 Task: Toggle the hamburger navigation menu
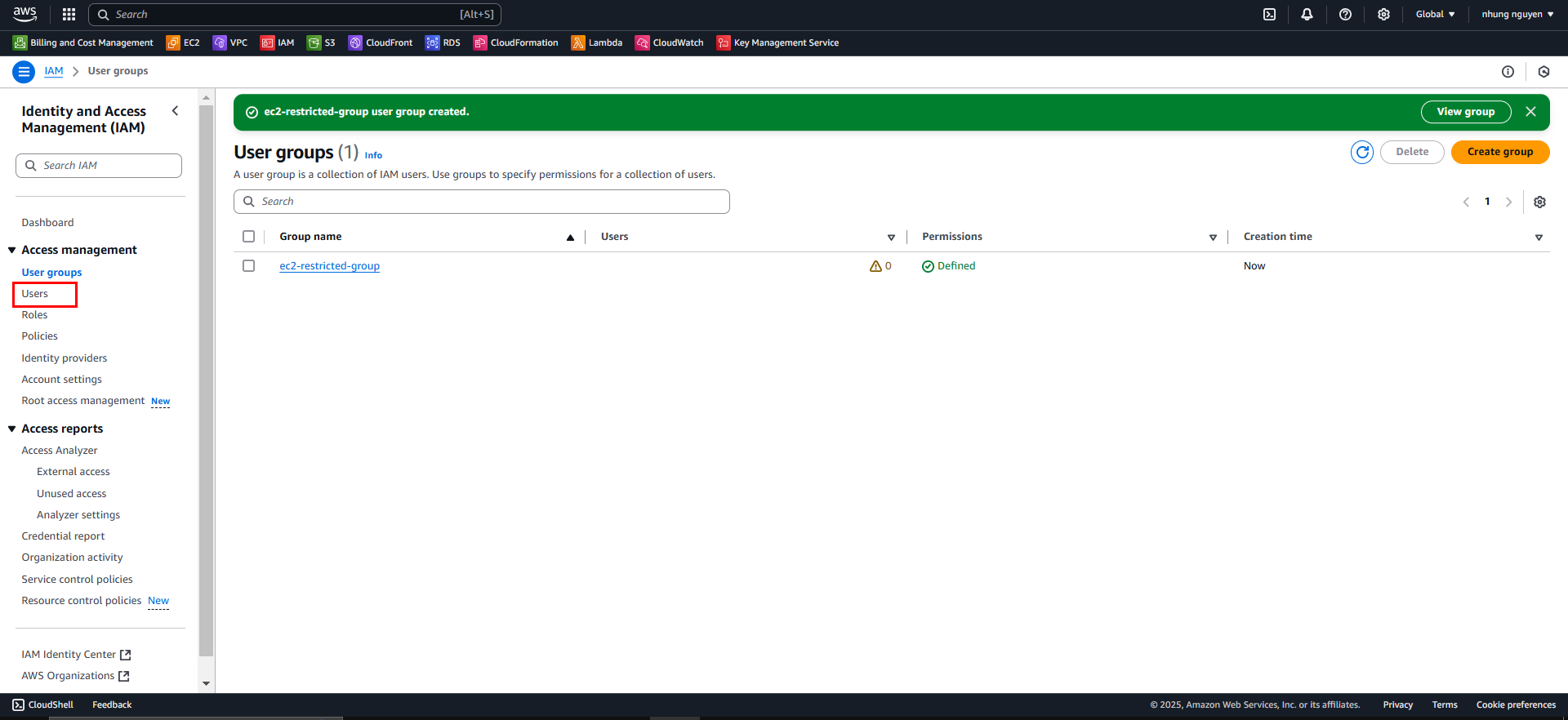point(24,72)
